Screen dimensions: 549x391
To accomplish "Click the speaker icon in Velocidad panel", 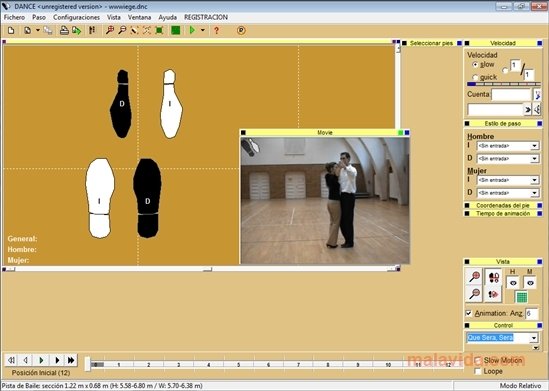I will 537,110.
